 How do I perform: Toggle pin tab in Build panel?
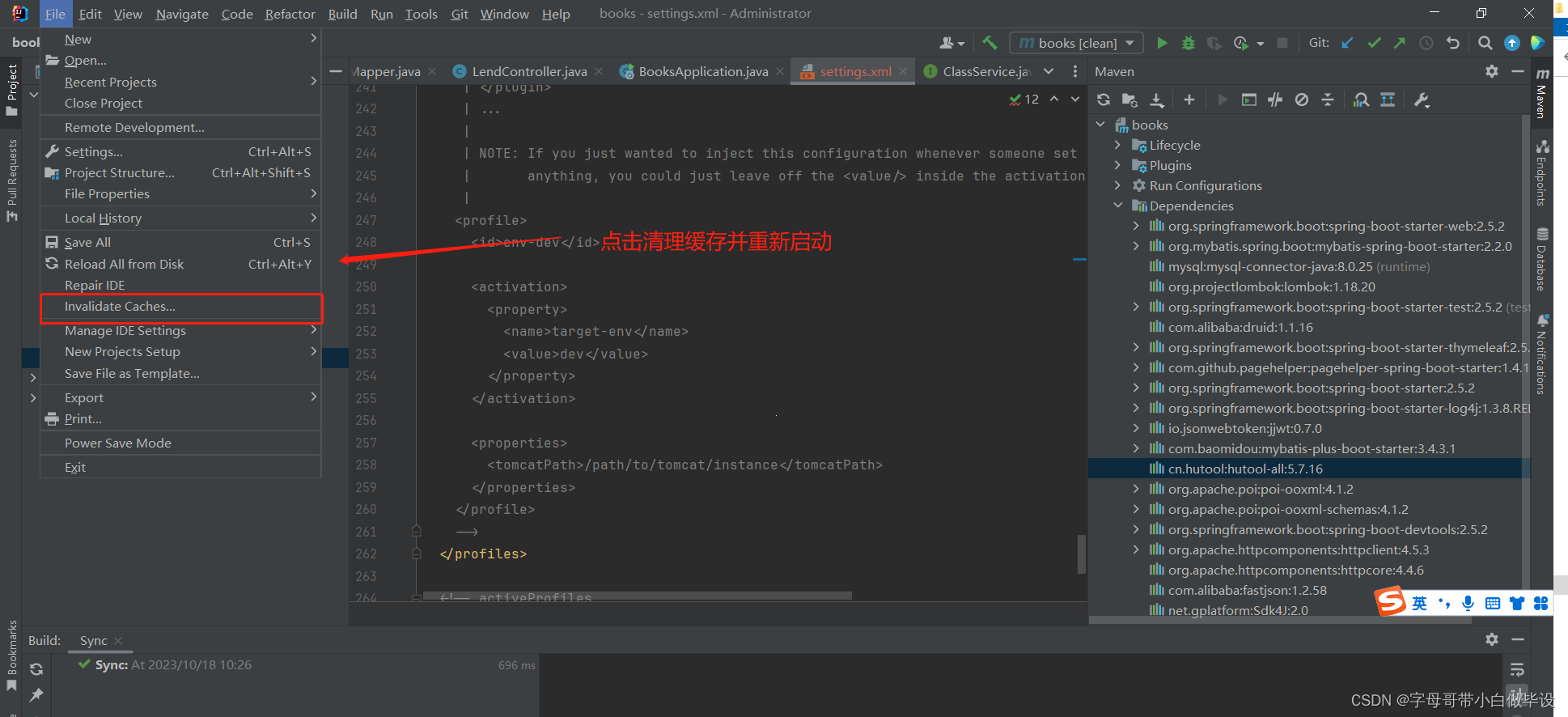36,694
